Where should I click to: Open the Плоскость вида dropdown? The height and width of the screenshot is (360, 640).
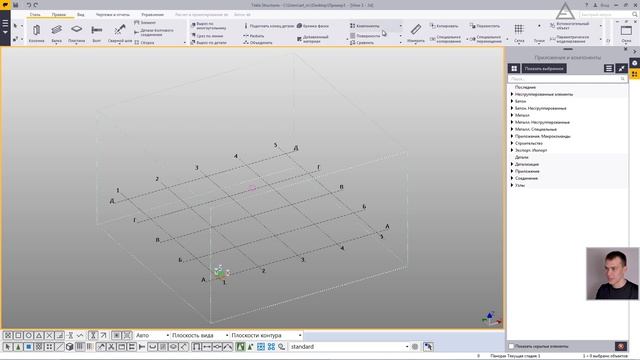click(x=200, y=335)
